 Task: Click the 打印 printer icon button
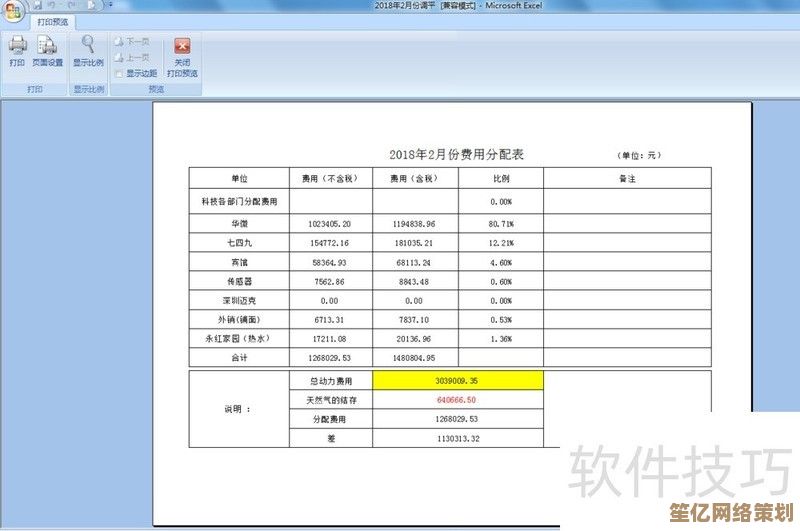coord(17,52)
